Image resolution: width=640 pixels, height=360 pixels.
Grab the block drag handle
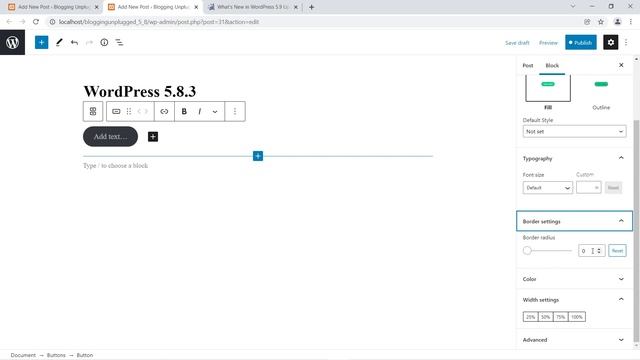pos(129,111)
